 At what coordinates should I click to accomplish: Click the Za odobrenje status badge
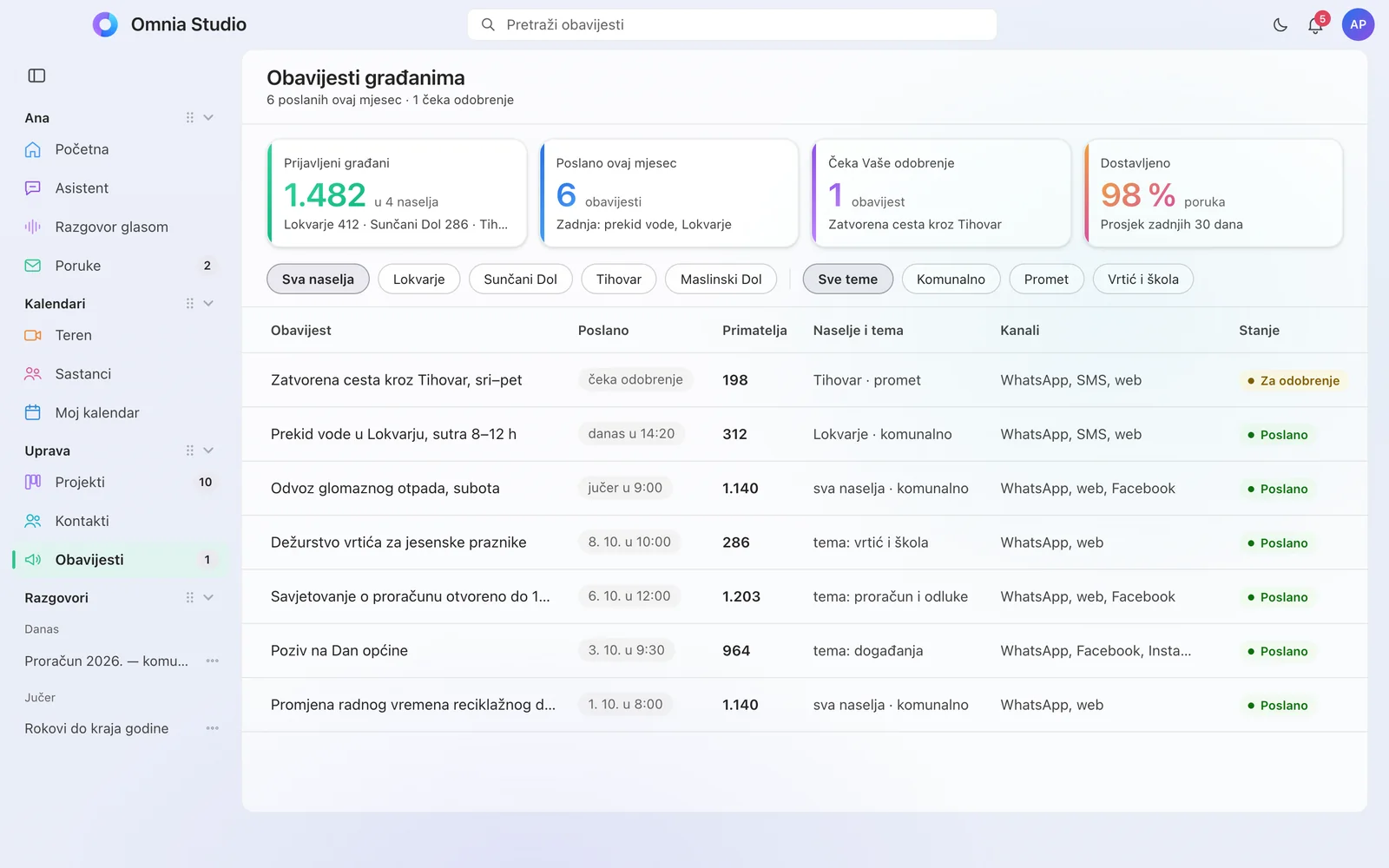tap(1293, 380)
